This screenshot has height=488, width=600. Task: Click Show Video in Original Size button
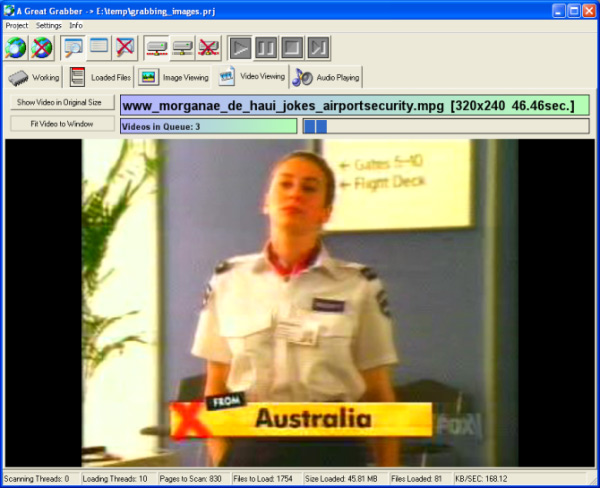[x=59, y=103]
